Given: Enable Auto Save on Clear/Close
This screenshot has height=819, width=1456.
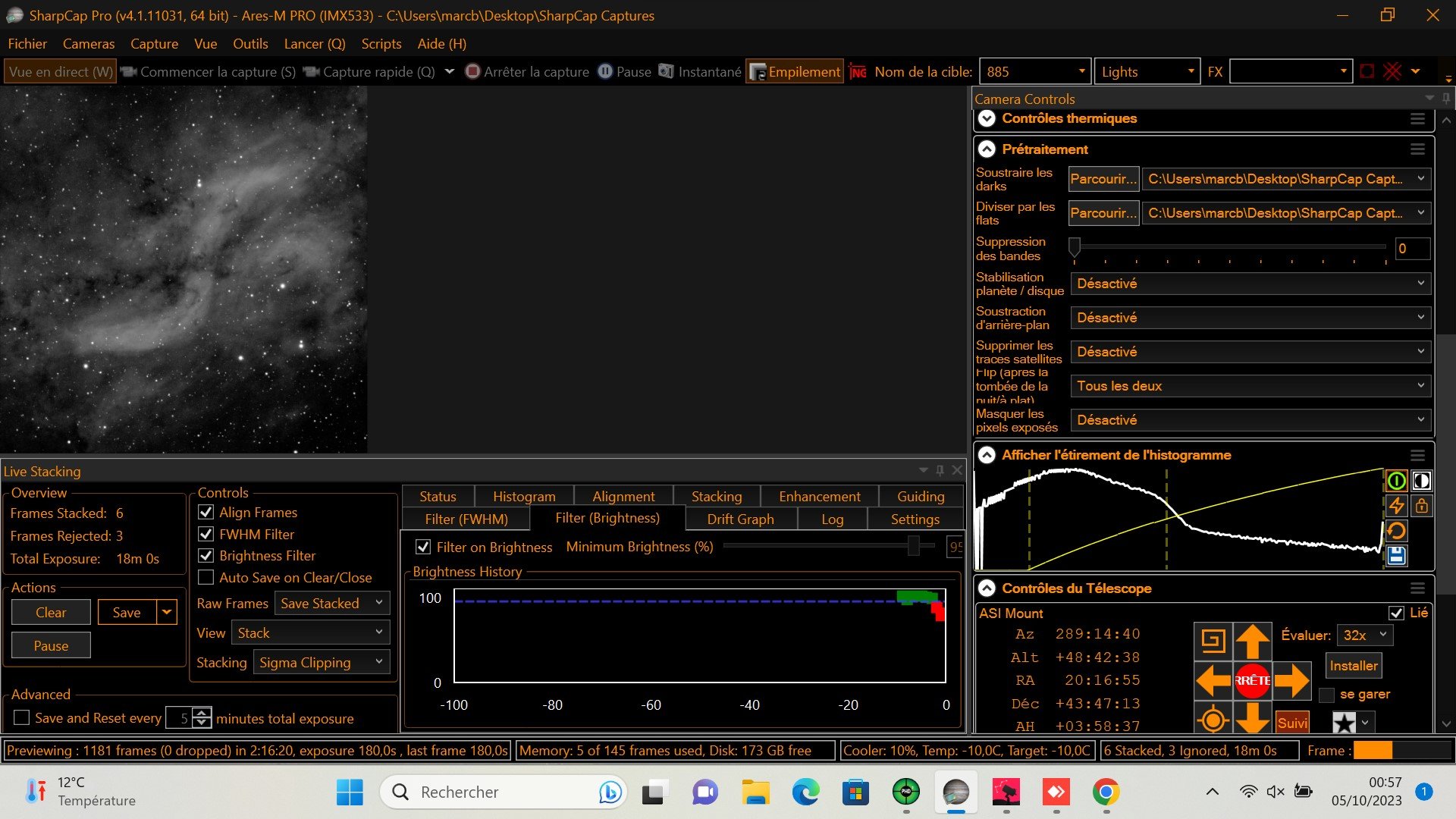Looking at the screenshot, I should (x=206, y=578).
